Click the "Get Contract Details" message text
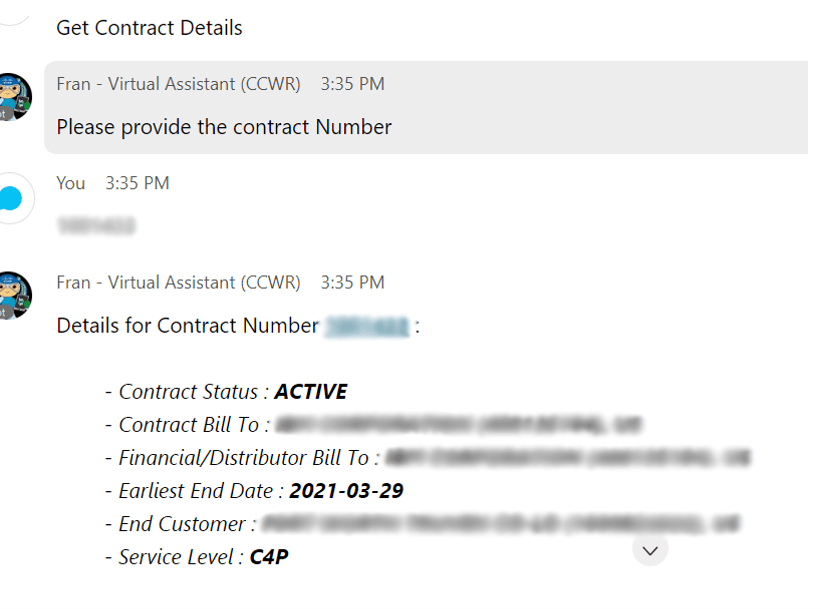 tap(149, 28)
